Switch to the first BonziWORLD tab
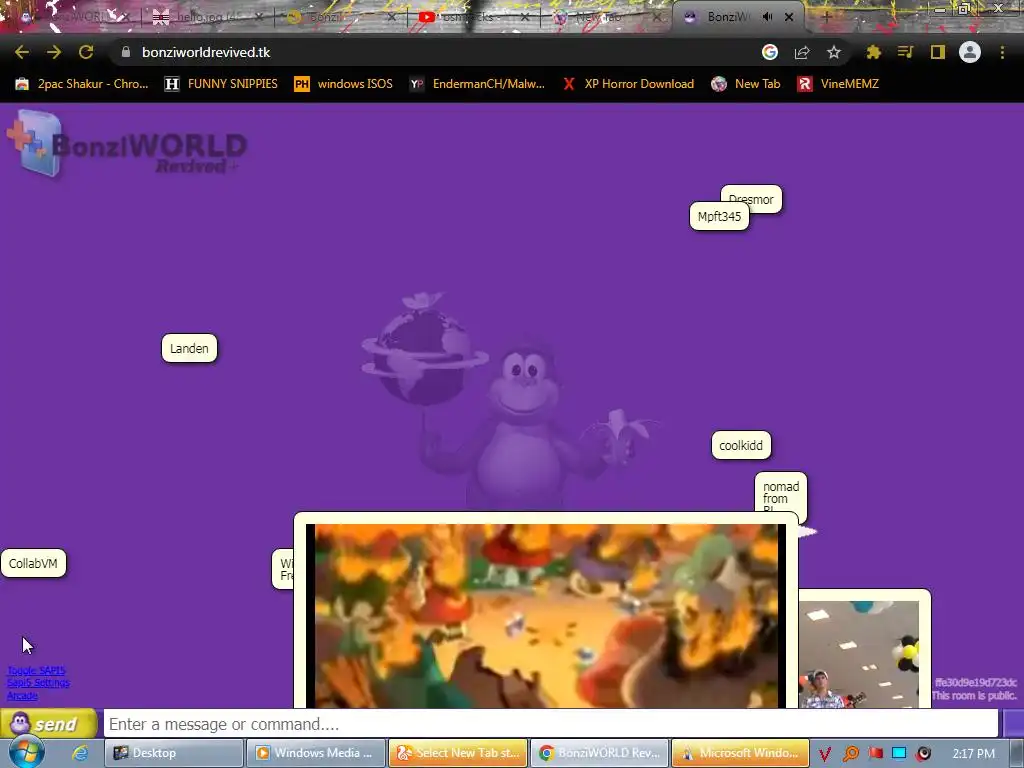The width and height of the screenshot is (1024, 768). (73, 17)
